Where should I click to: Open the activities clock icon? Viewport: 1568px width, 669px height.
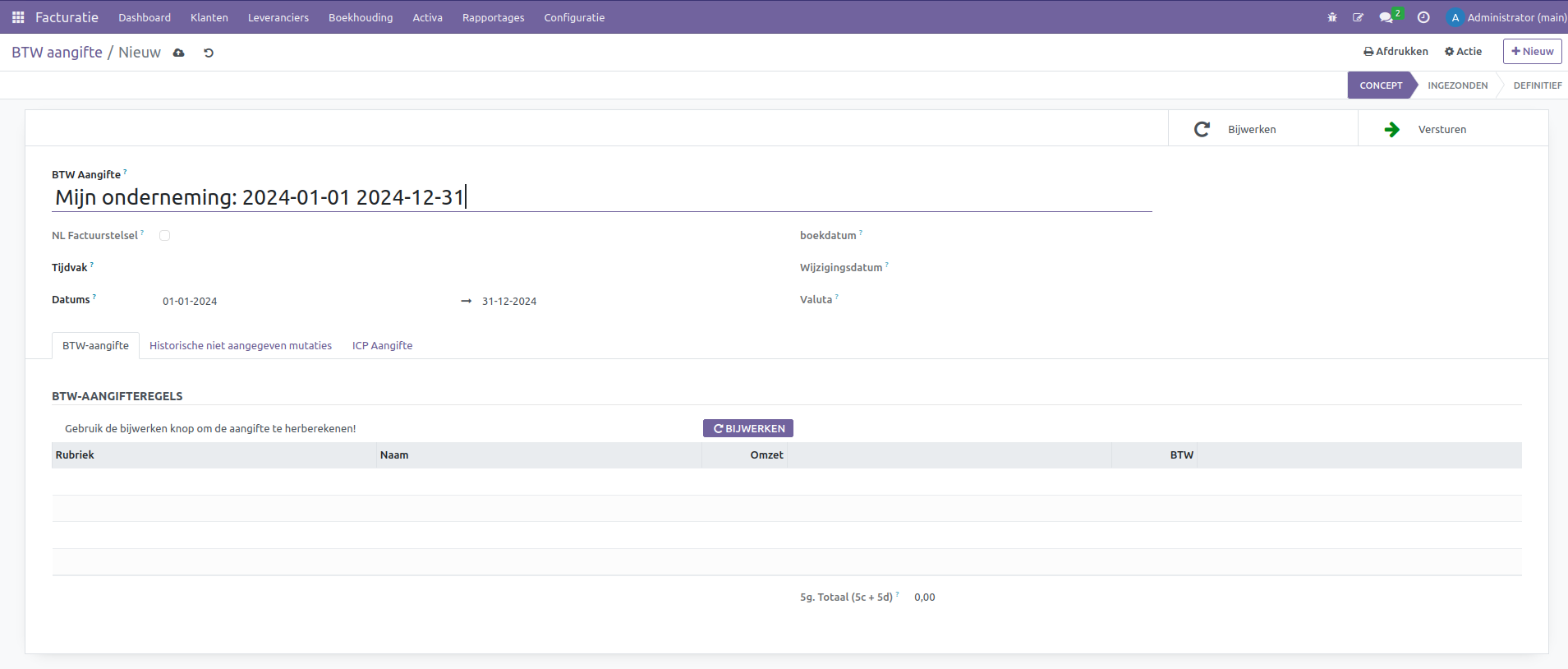point(1423,17)
